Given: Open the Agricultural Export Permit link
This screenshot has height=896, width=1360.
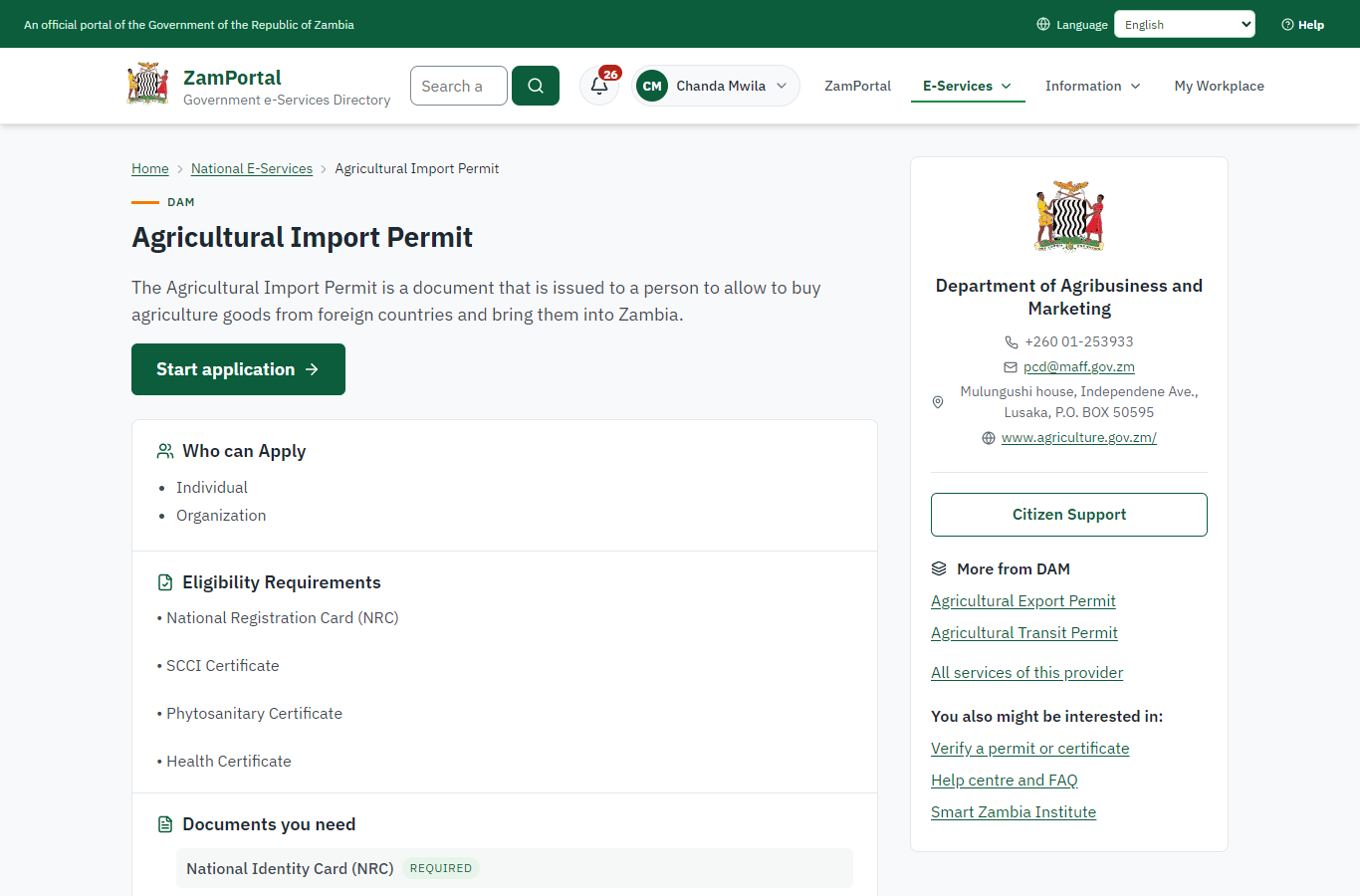Looking at the screenshot, I should pos(1023,601).
